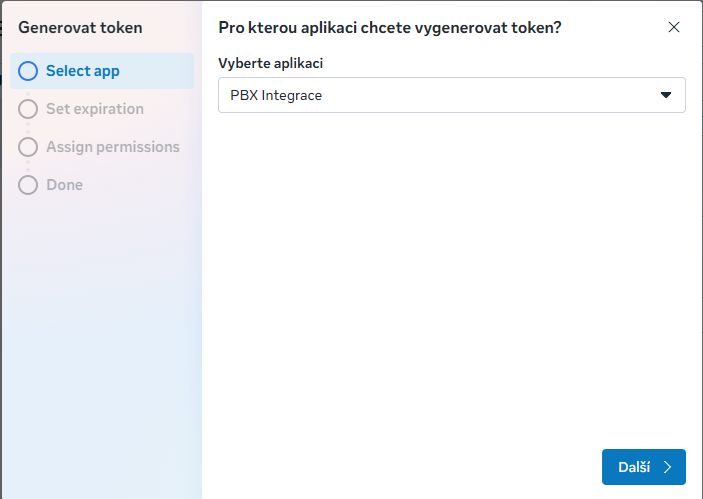Click empty area of the dialog content pane

pyautogui.click(x=450, y=280)
